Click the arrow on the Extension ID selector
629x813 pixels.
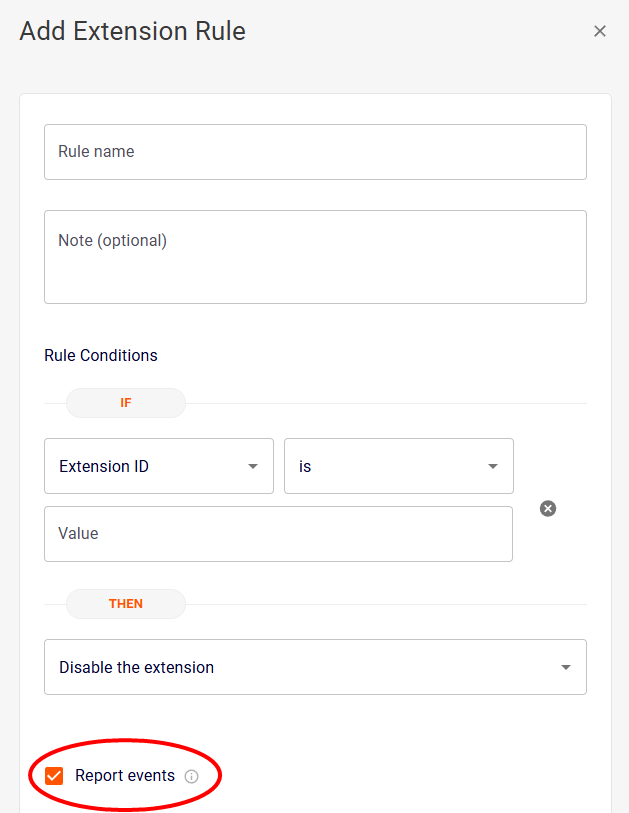253,467
